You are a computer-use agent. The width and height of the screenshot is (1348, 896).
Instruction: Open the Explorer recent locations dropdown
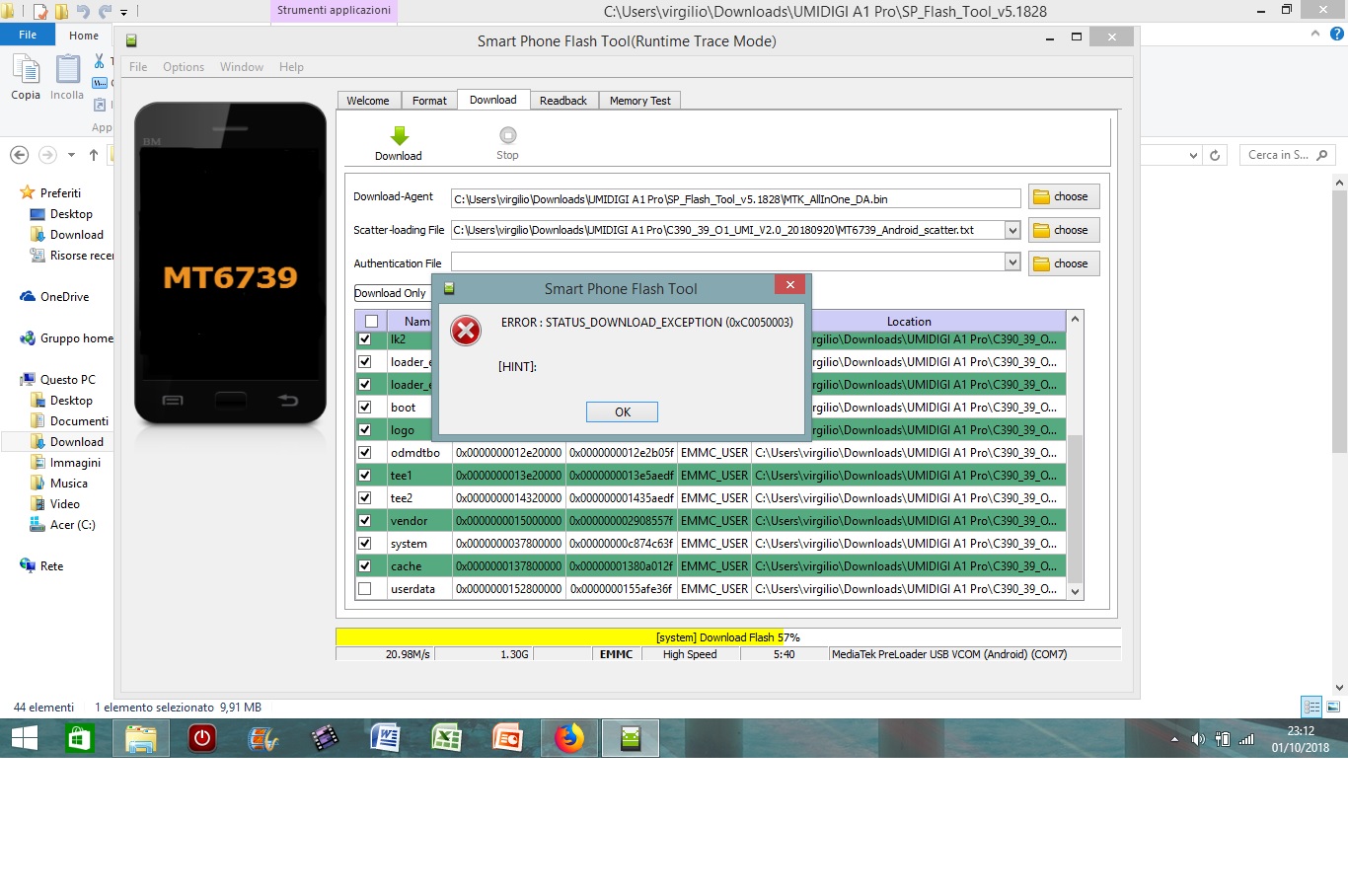pyautogui.click(x=71, y=155)
